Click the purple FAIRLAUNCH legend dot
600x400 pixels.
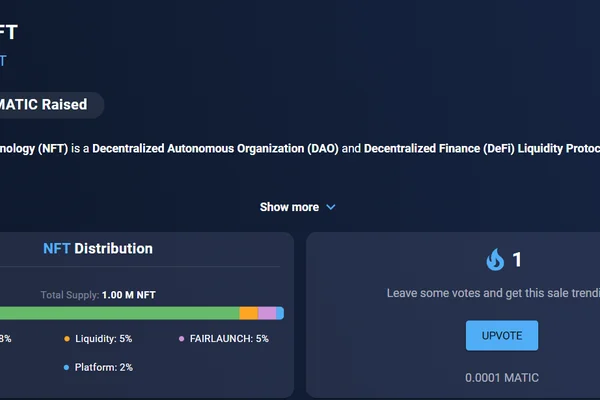coord(181,339)
